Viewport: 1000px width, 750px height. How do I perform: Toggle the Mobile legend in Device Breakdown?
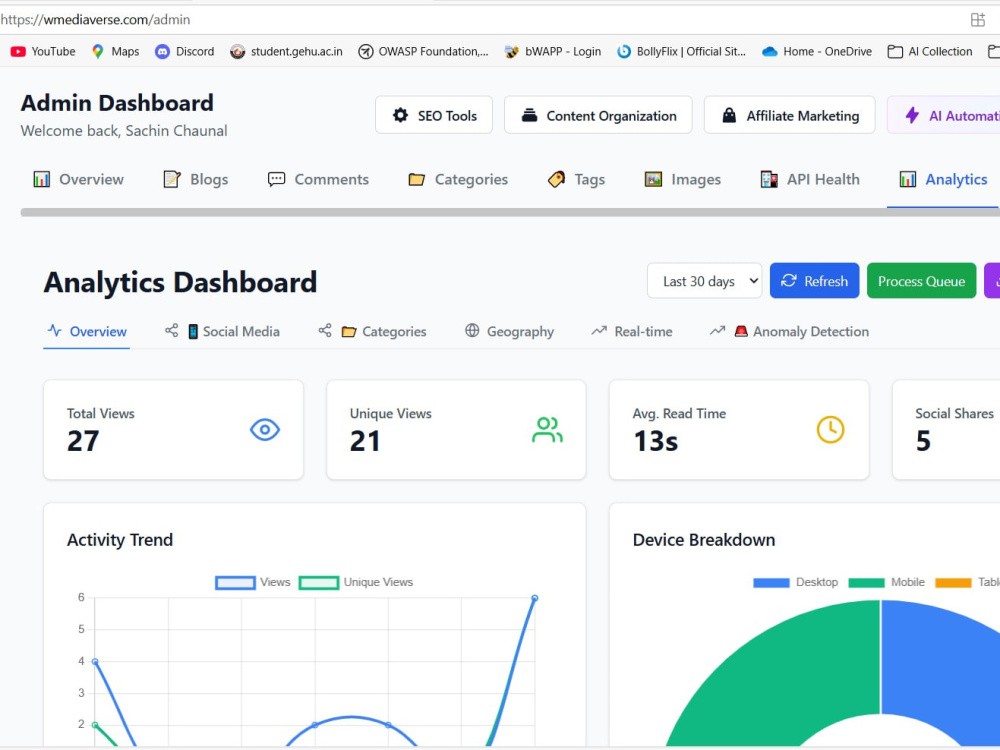(x=886, y=582)
